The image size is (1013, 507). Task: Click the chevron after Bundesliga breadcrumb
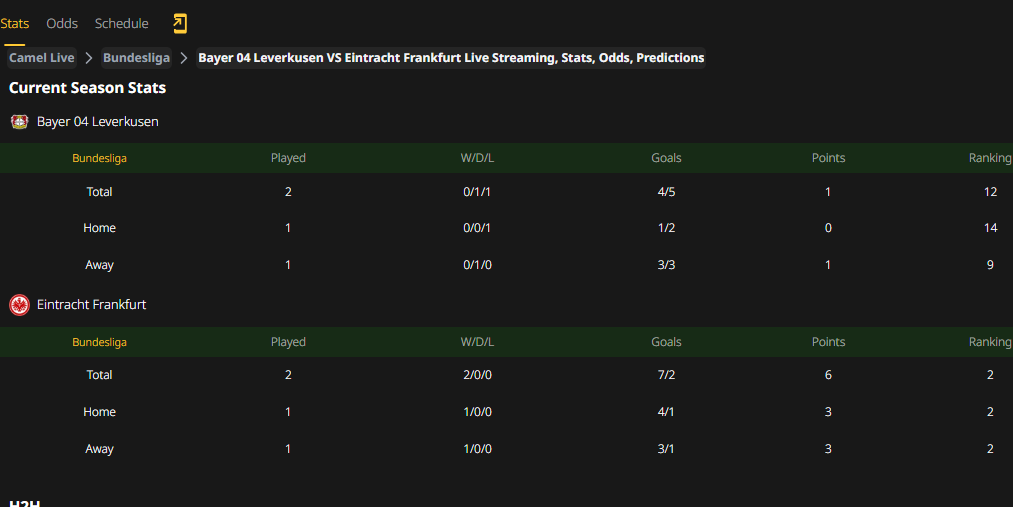pos(184,58)
